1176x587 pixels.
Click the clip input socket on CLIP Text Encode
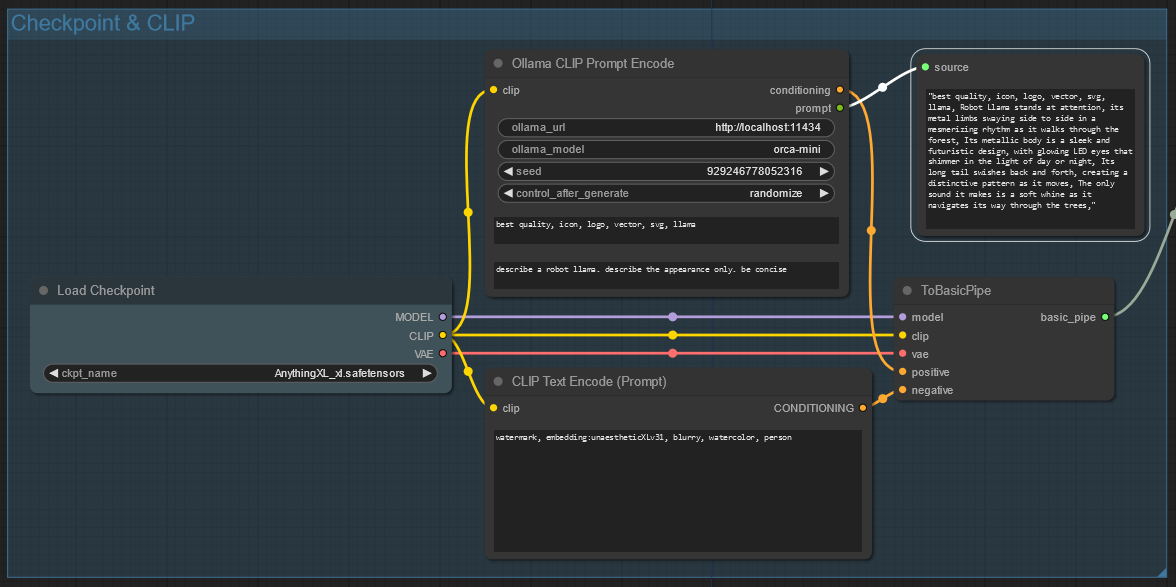(493, 408)
